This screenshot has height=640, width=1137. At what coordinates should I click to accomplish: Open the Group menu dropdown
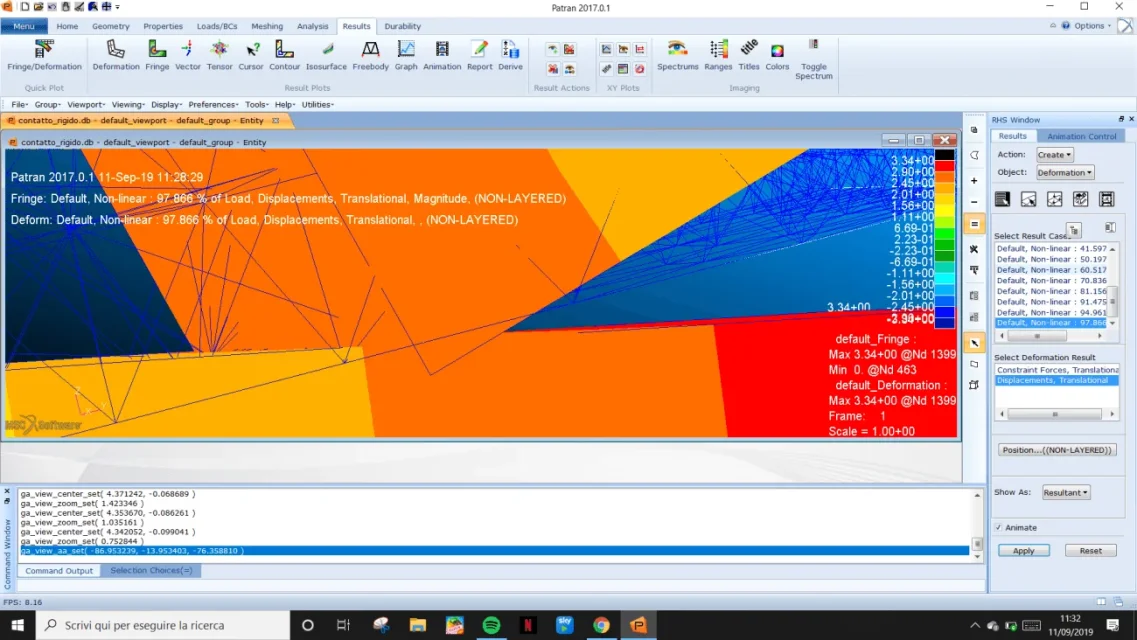point(48,104)
